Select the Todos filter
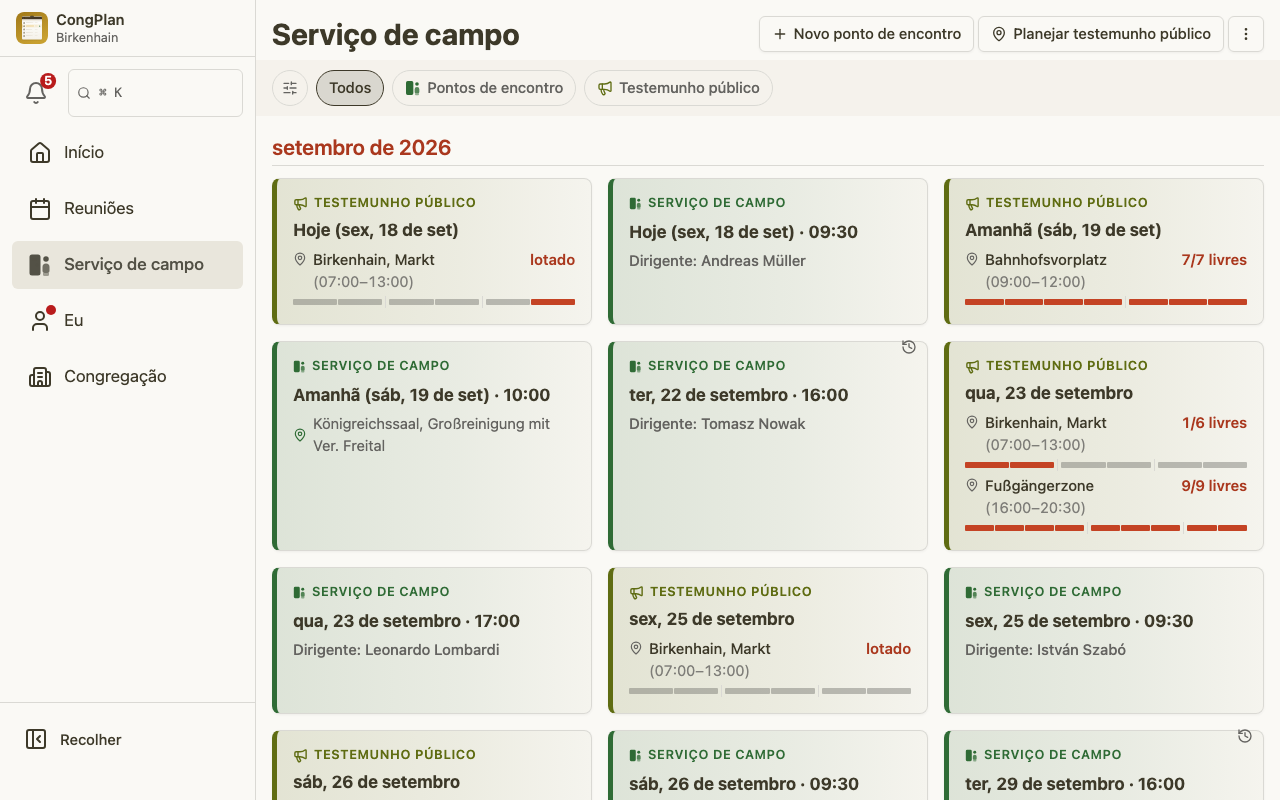Image resolution: width=1280 pixels, height=800 pixels. (x=350, y=88)
